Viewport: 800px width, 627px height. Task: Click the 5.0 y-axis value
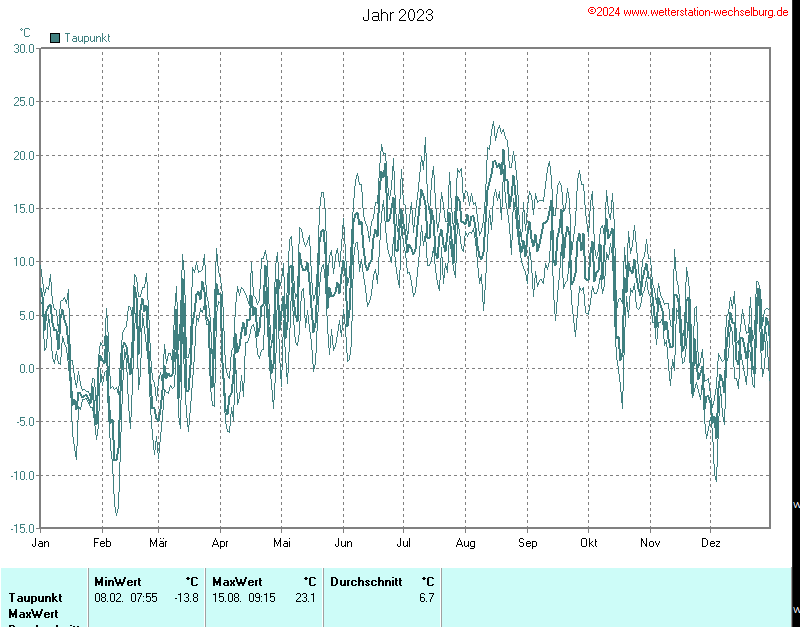click(27, 315)
